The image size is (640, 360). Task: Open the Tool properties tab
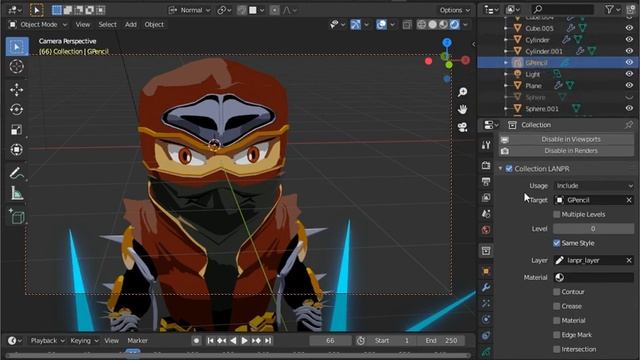point(486,145)
